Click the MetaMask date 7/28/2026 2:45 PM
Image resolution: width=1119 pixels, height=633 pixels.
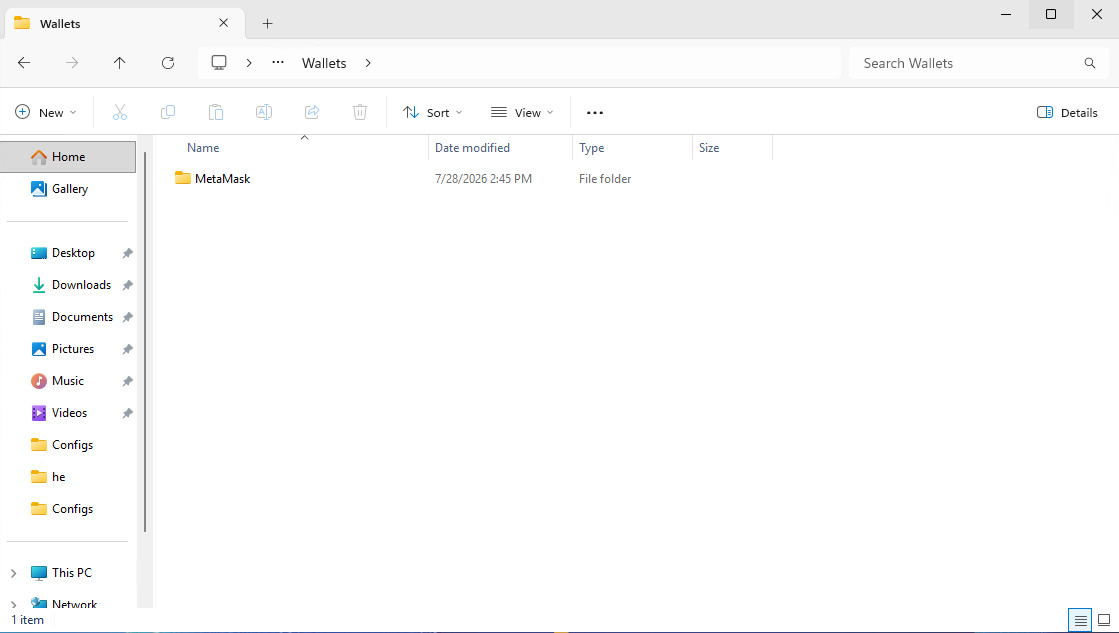pyautogui.click(x=483, y=178)
